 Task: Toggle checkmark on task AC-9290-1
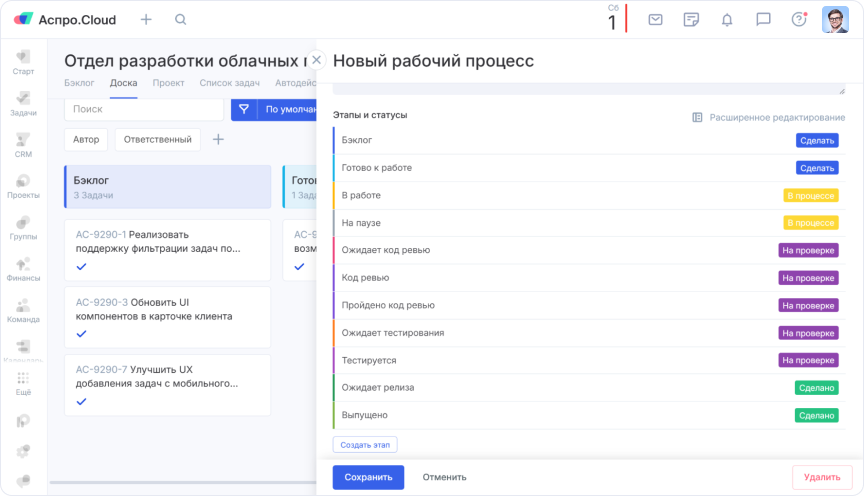click(x=82, y=266)
